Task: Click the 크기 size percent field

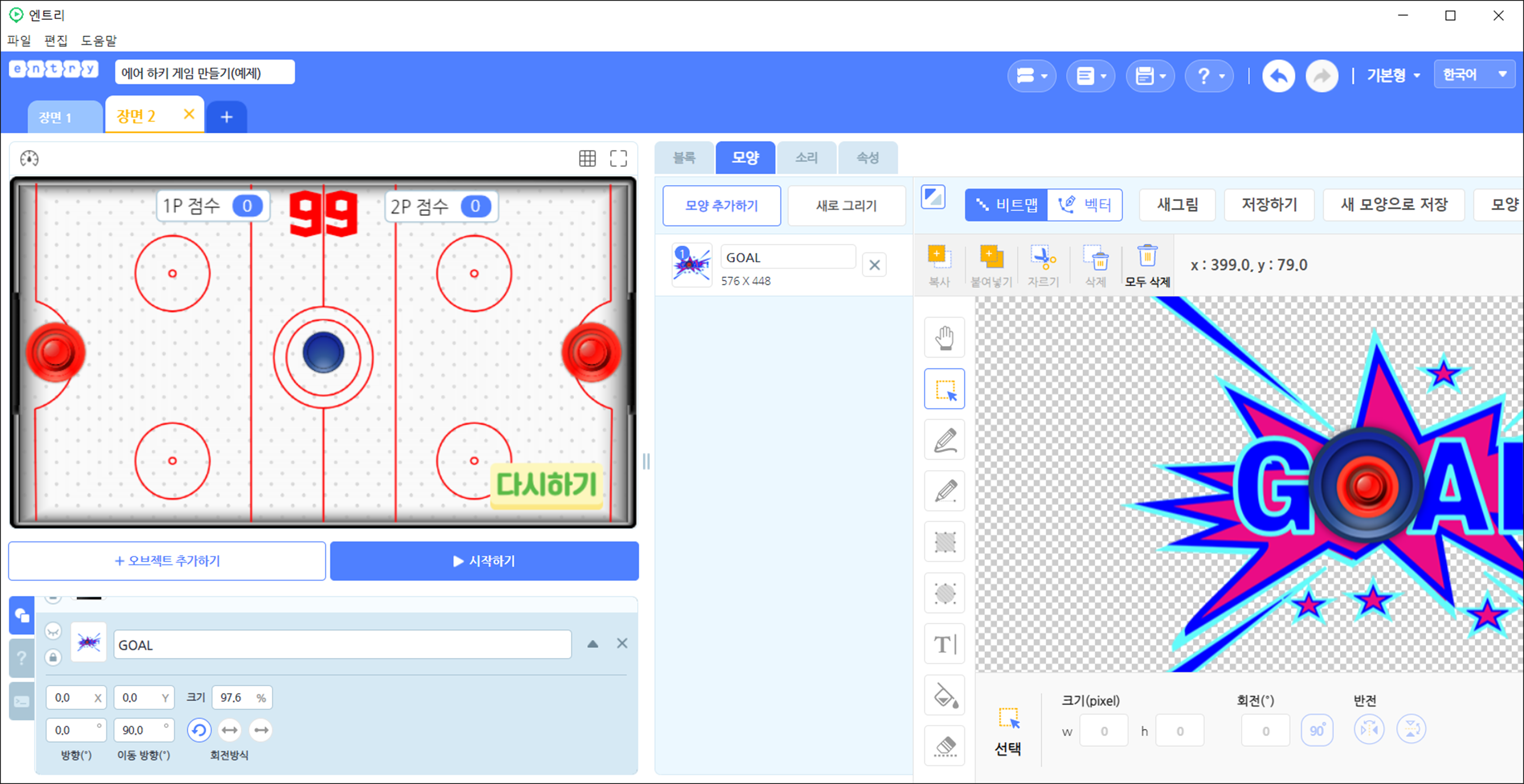Action: pyautogui.click(x=242, y=698)
